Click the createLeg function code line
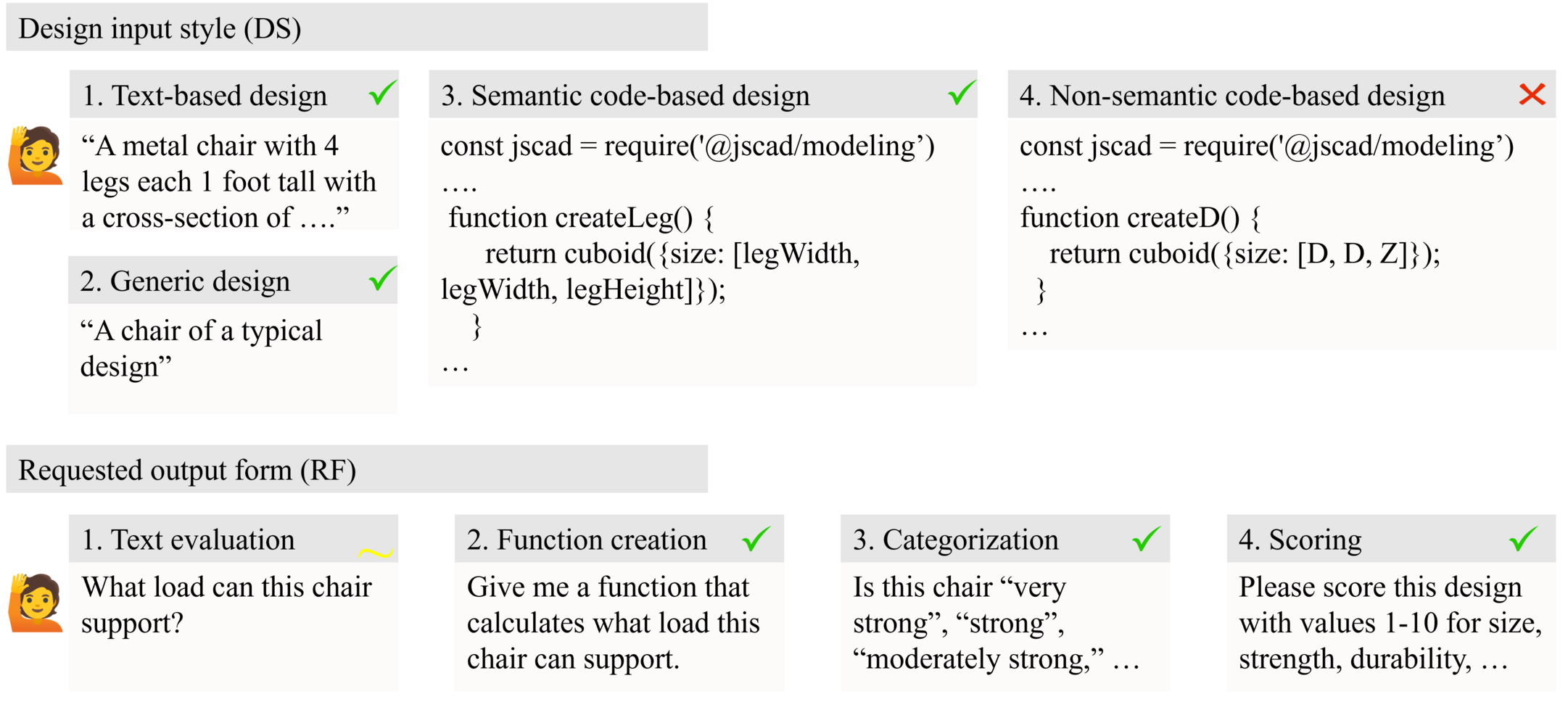Screen dimensions: 1568x702 582,218
